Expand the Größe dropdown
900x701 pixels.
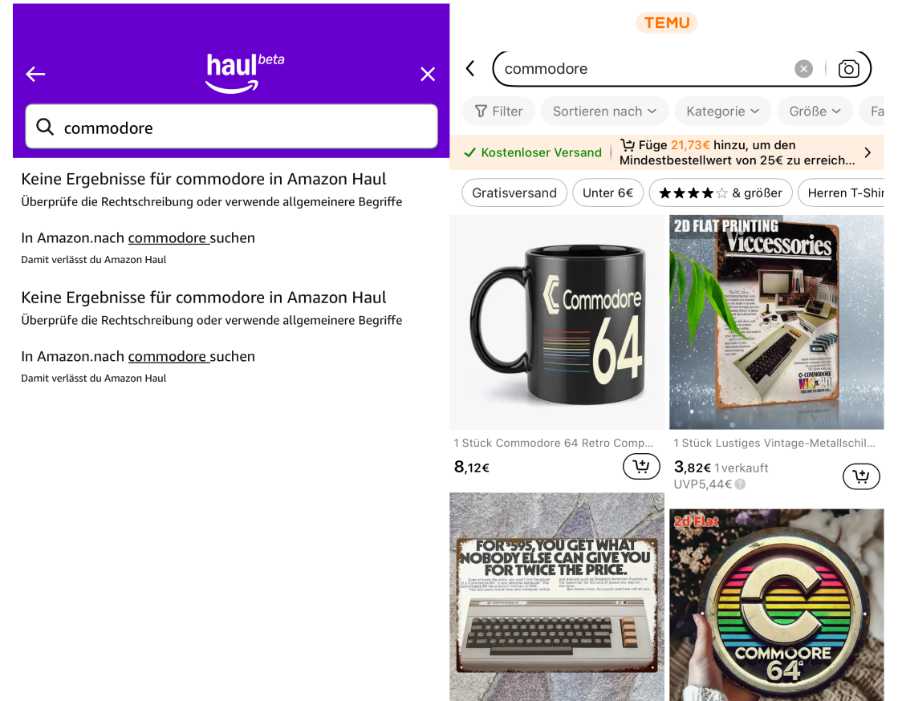tap(814, 111)
